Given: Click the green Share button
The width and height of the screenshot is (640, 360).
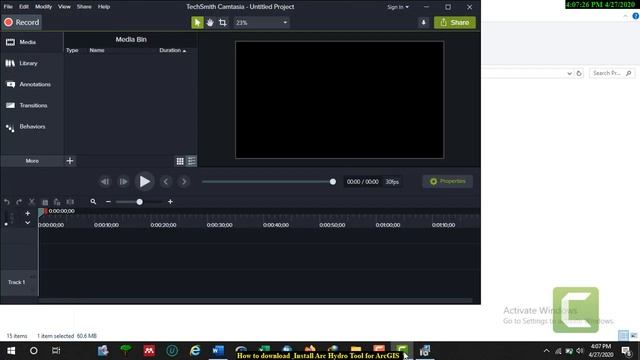Looking at the screenshot, I should pos(454,22).
